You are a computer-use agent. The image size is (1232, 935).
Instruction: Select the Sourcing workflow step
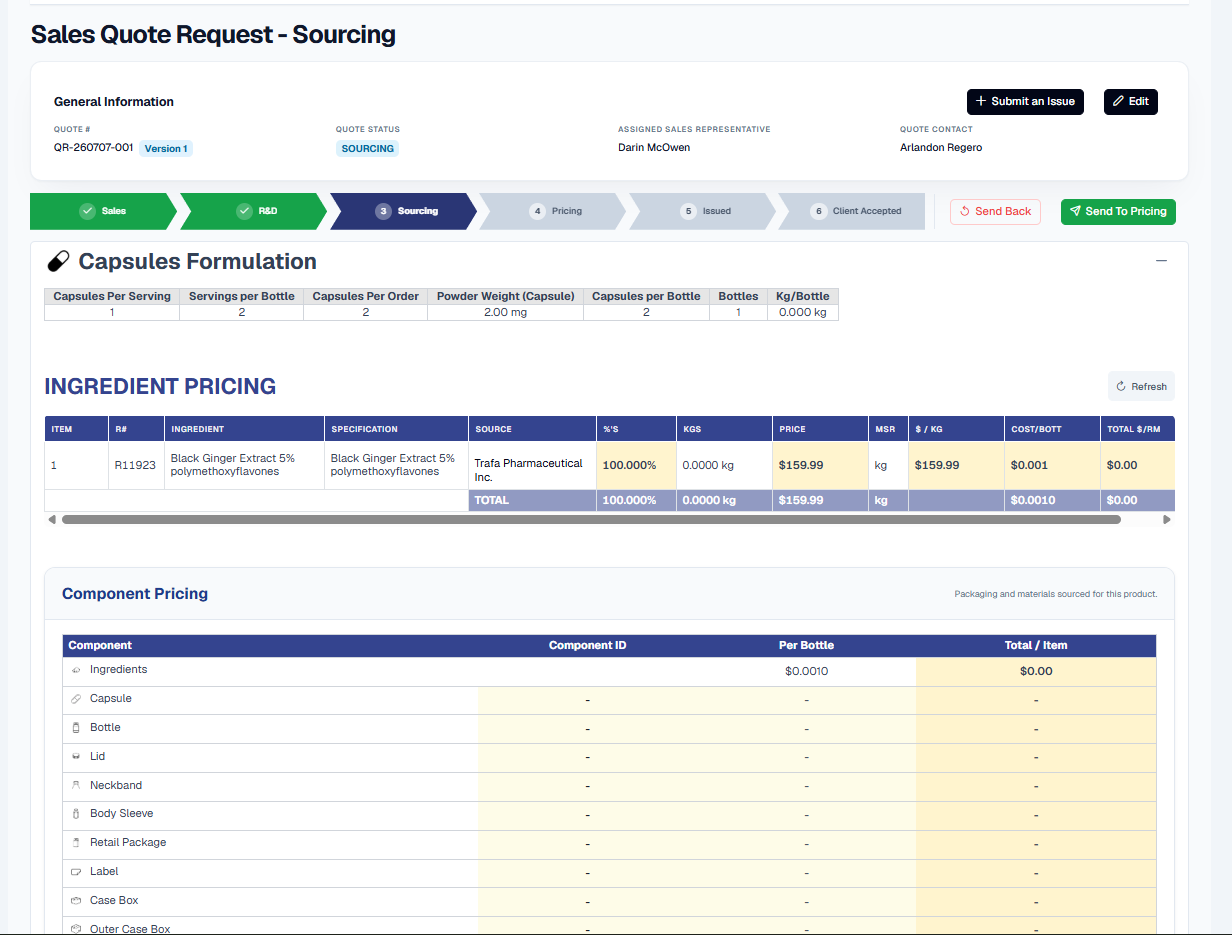click(x=403, y=211)
